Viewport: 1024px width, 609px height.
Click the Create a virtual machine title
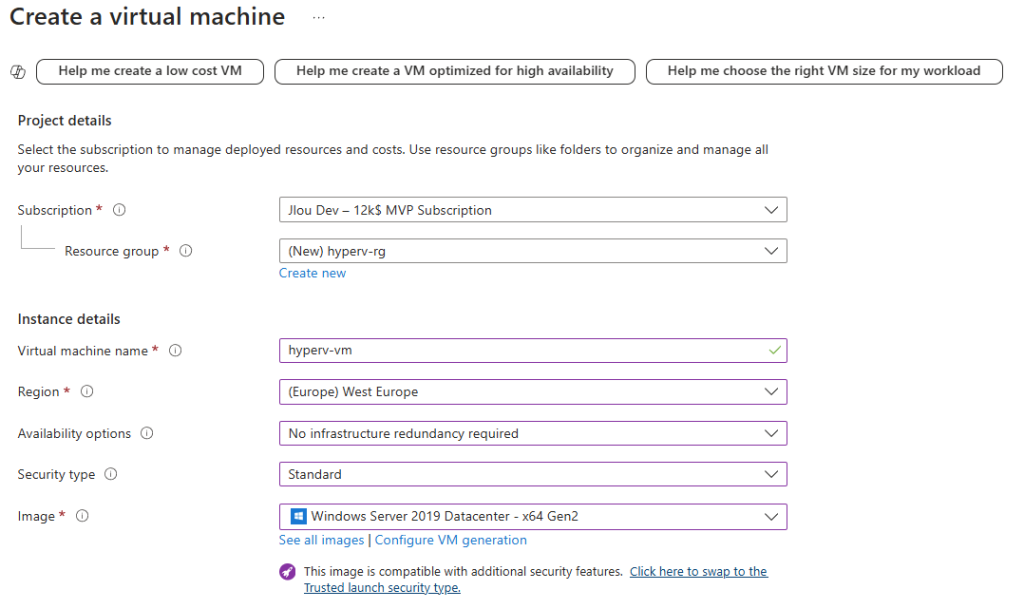pos(148,17)
